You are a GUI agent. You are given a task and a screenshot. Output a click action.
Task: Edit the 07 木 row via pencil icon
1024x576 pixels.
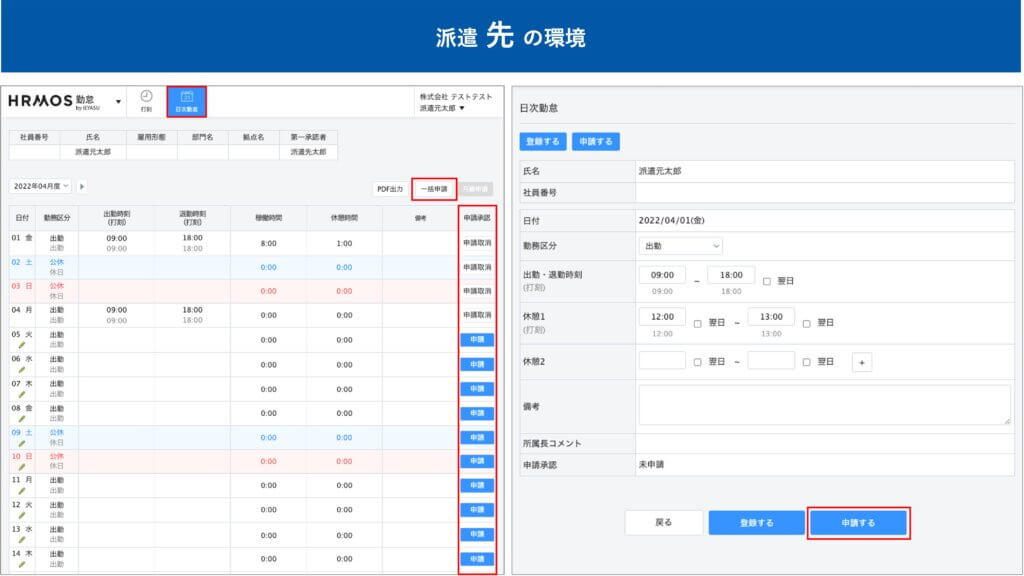tap(22, 394)
